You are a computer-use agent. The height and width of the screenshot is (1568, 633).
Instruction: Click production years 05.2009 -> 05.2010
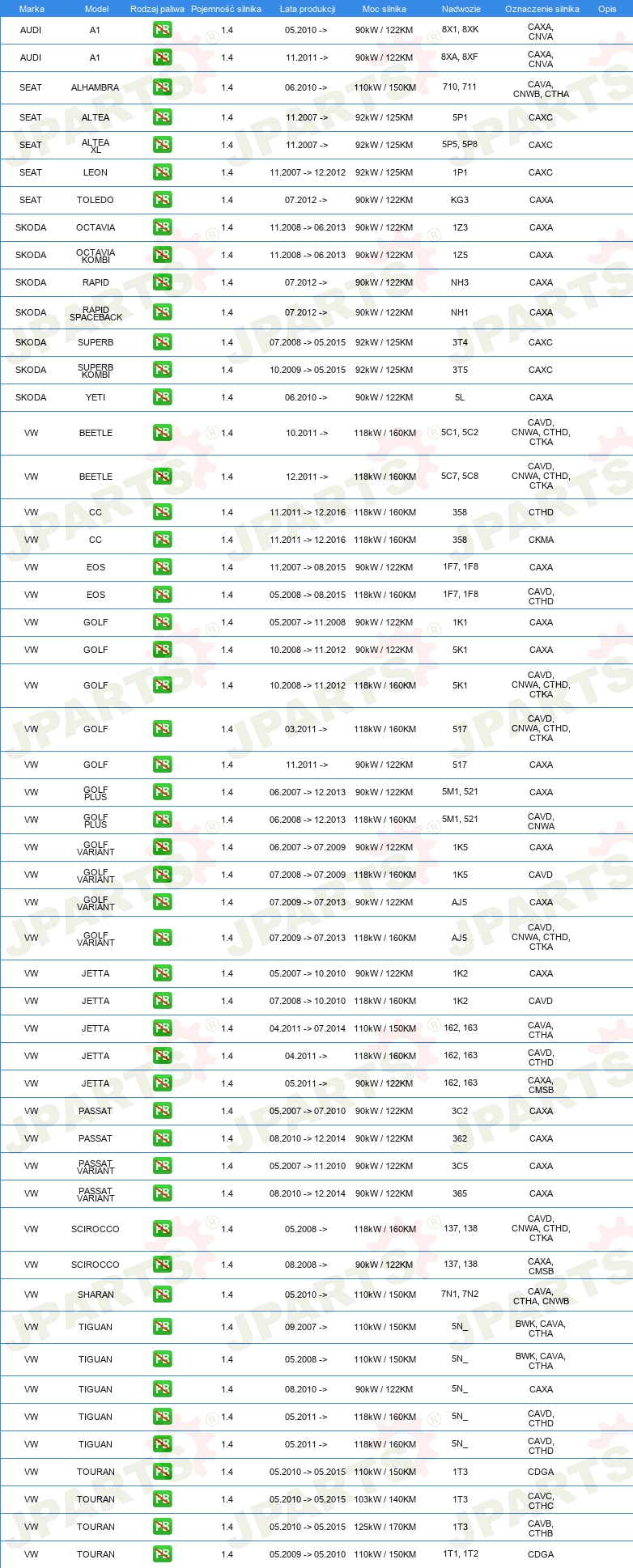click(x=308, y=1554)
